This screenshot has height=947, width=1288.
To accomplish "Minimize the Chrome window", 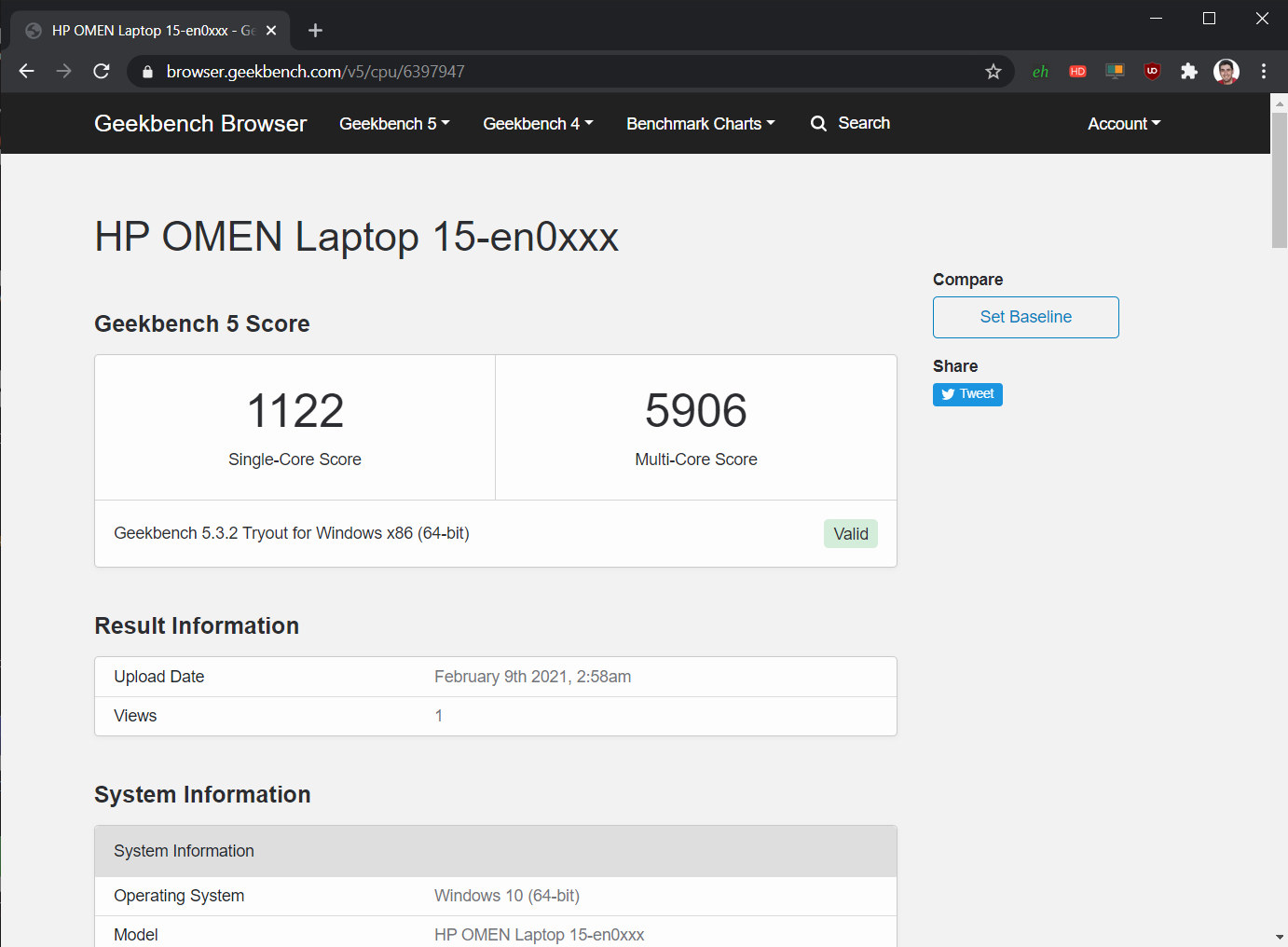I will pyautogui.click(x=1157, y=19).
